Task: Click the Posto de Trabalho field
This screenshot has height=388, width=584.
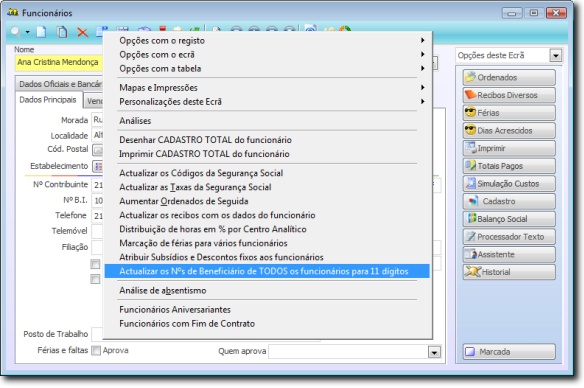Action: 97,334
